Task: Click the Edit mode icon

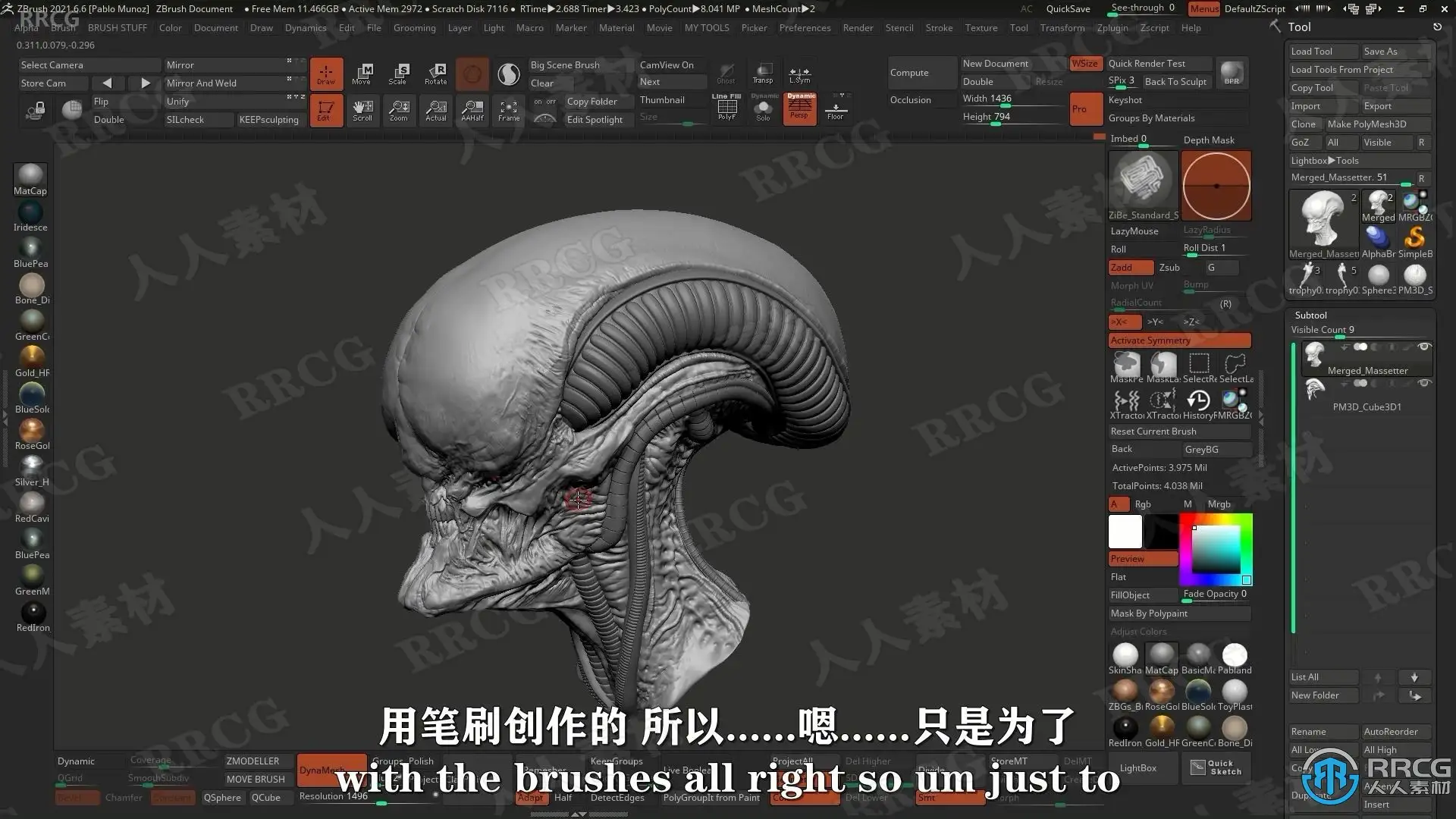Action: 326,110
